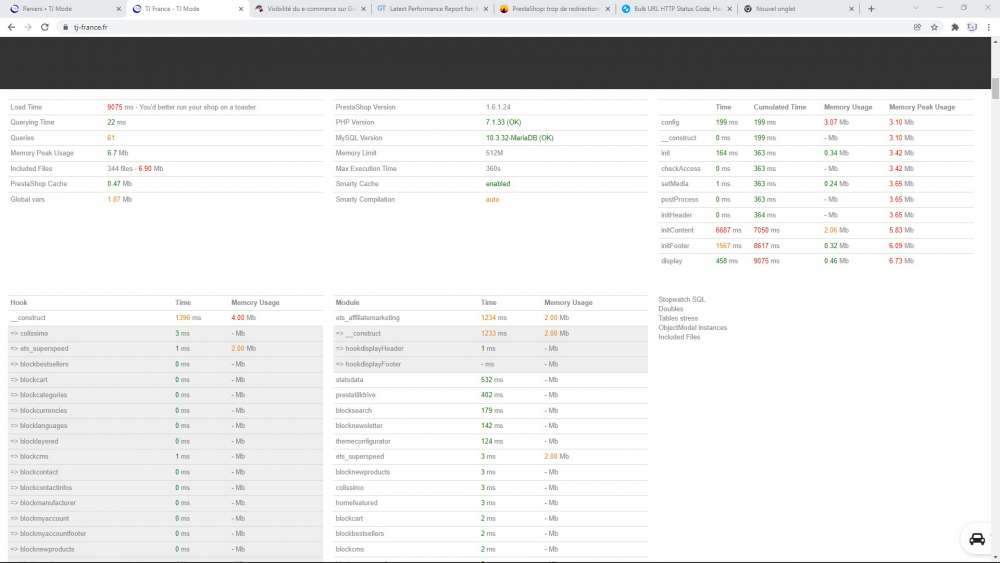1000x563 pixels.
Task: Click the padlock site info icon
Action: pyautogui.click(x=65, y=27)
